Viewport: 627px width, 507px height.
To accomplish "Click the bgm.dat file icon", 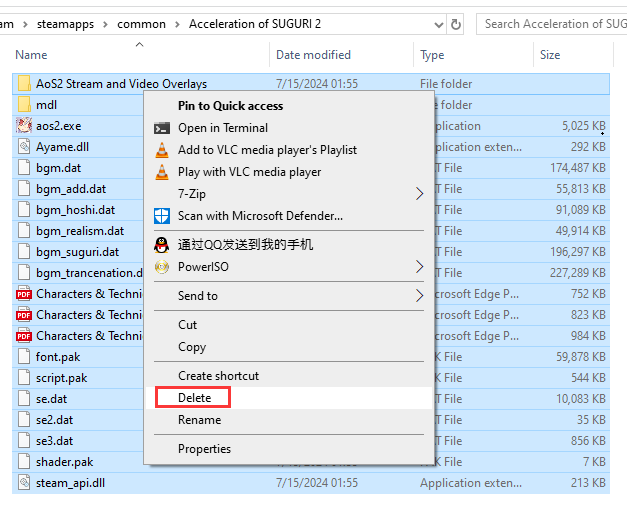I will (24, 168).
